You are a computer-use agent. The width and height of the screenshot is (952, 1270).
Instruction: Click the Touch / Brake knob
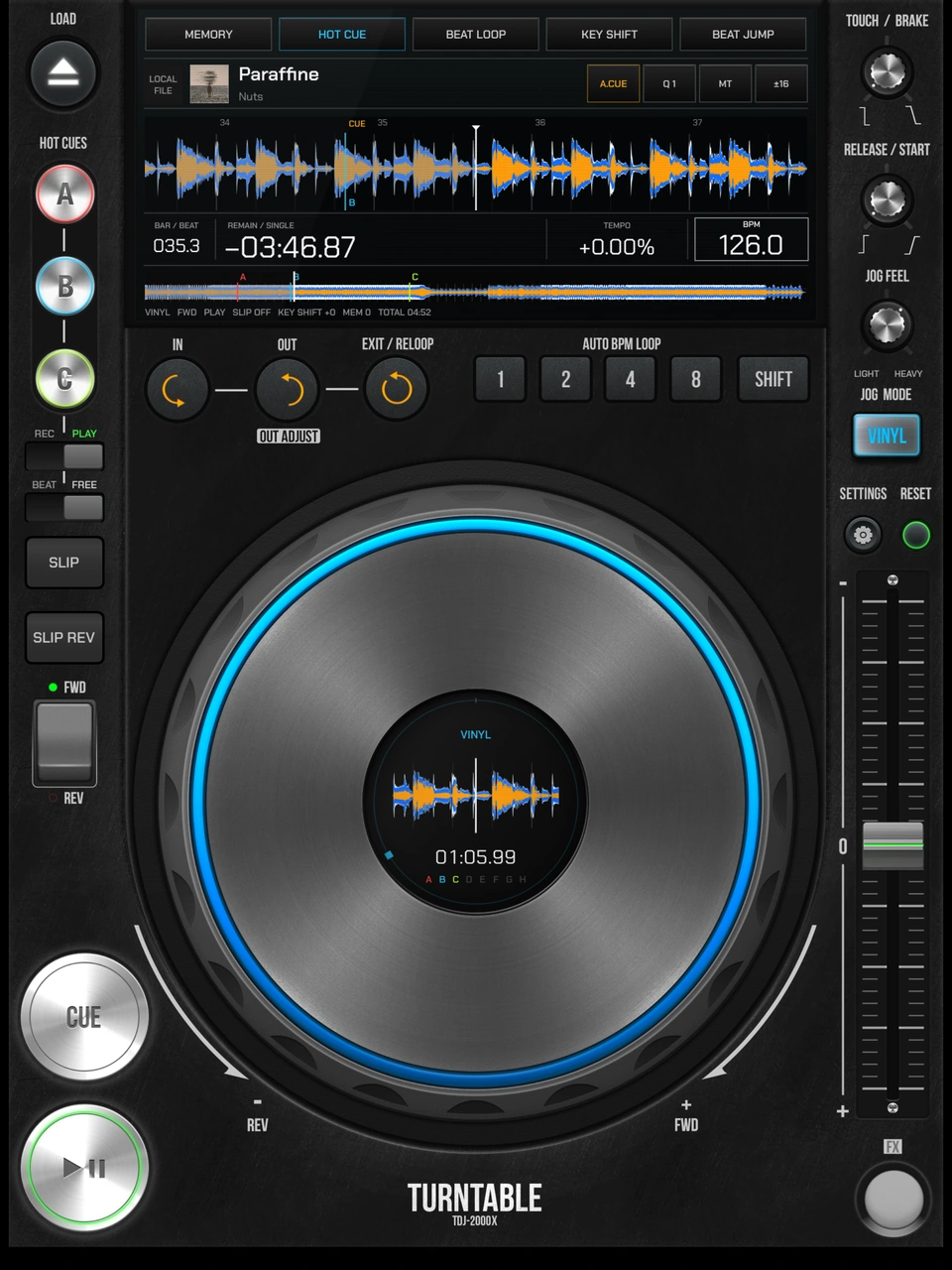[887, 71]
